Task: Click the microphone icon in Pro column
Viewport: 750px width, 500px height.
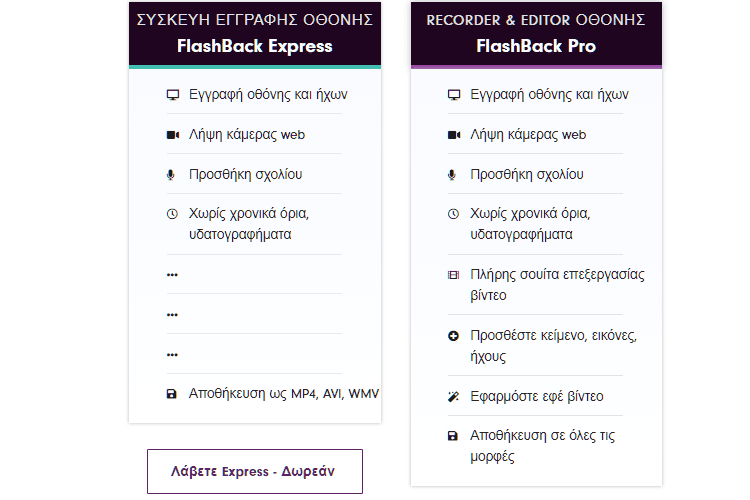Action: tap(452, 175)
